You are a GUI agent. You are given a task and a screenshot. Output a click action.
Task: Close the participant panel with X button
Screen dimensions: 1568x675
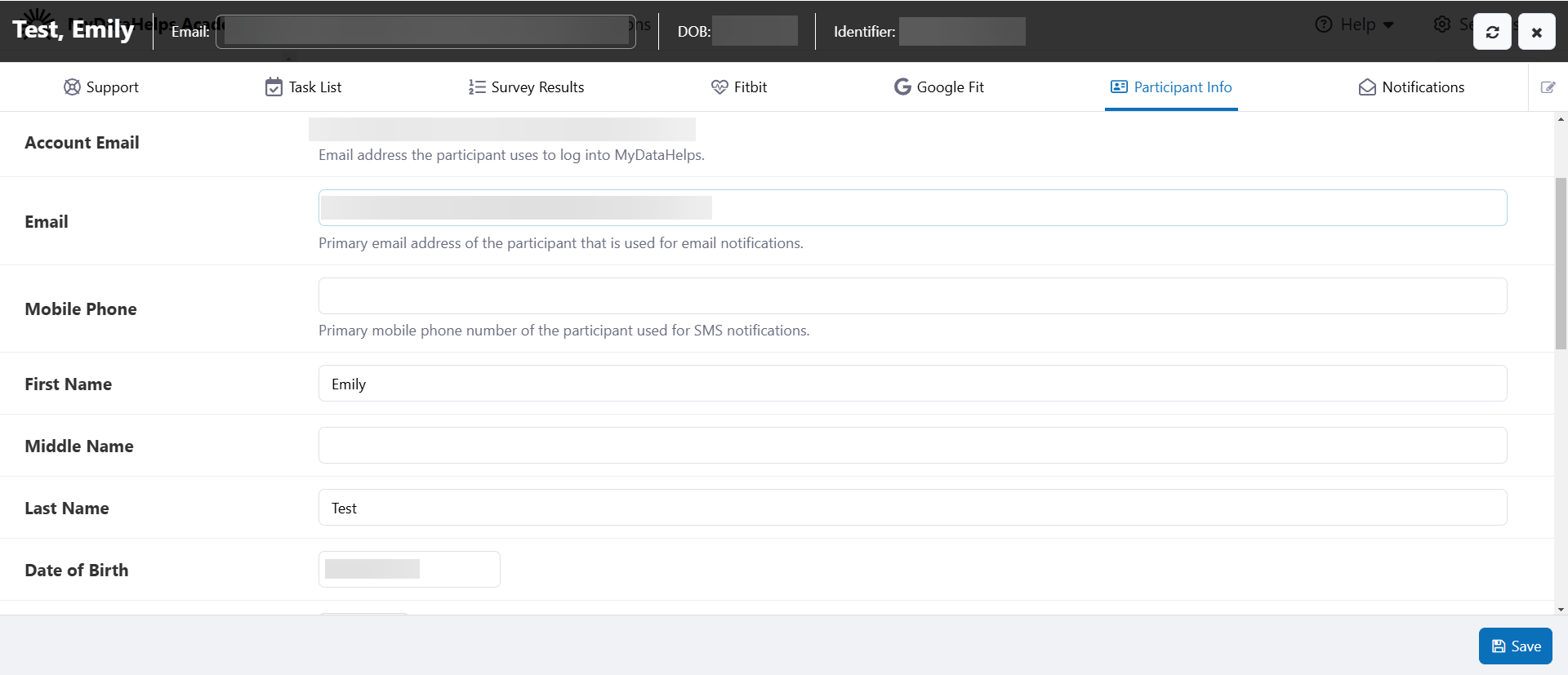click(x=1537, y=32)
